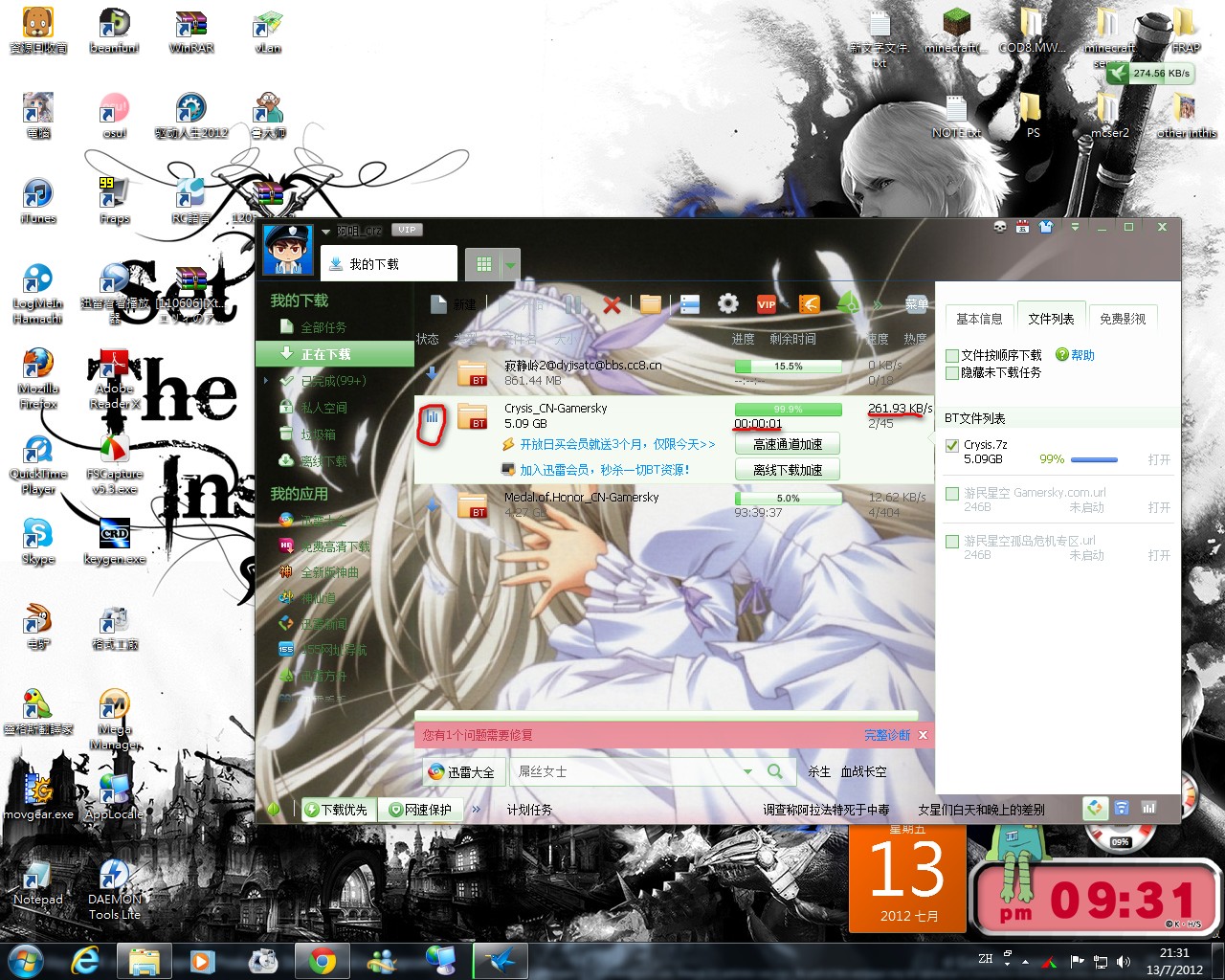Expand the toolbar overflow chevron
1225x980 pixels.
[x=878, y=304]
